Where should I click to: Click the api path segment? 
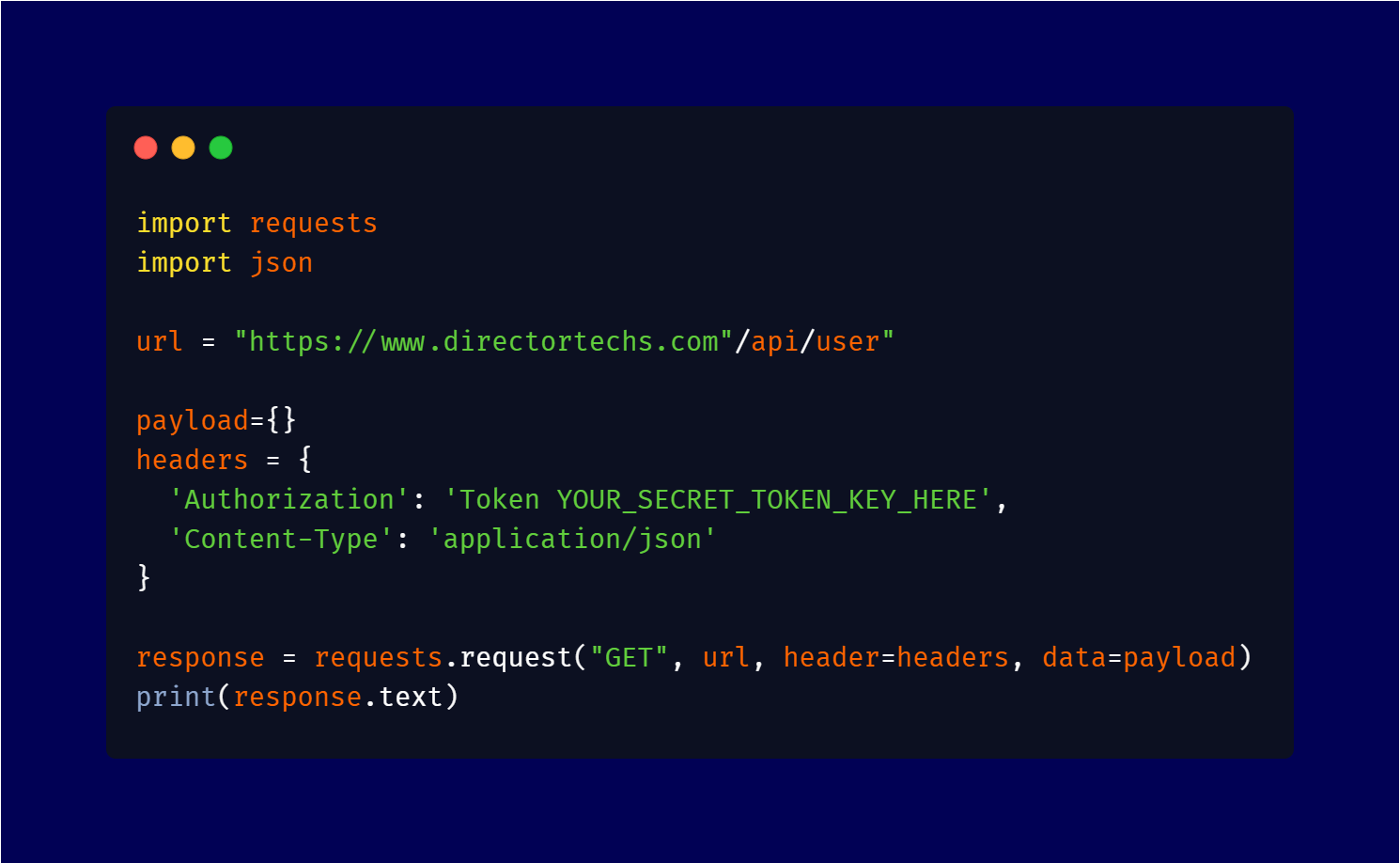(775, 342)
